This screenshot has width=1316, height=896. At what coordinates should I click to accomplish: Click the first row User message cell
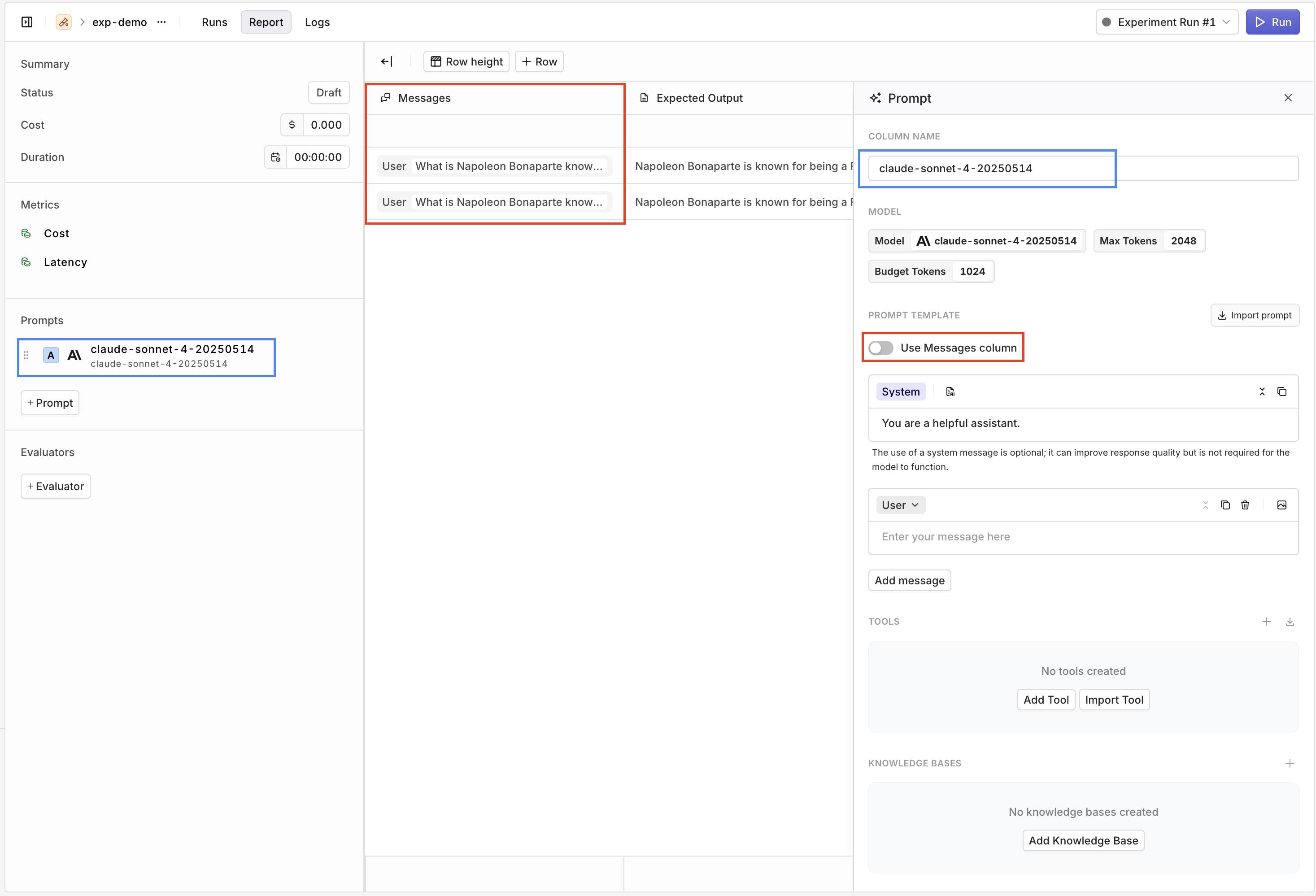(x=495, y=166)
